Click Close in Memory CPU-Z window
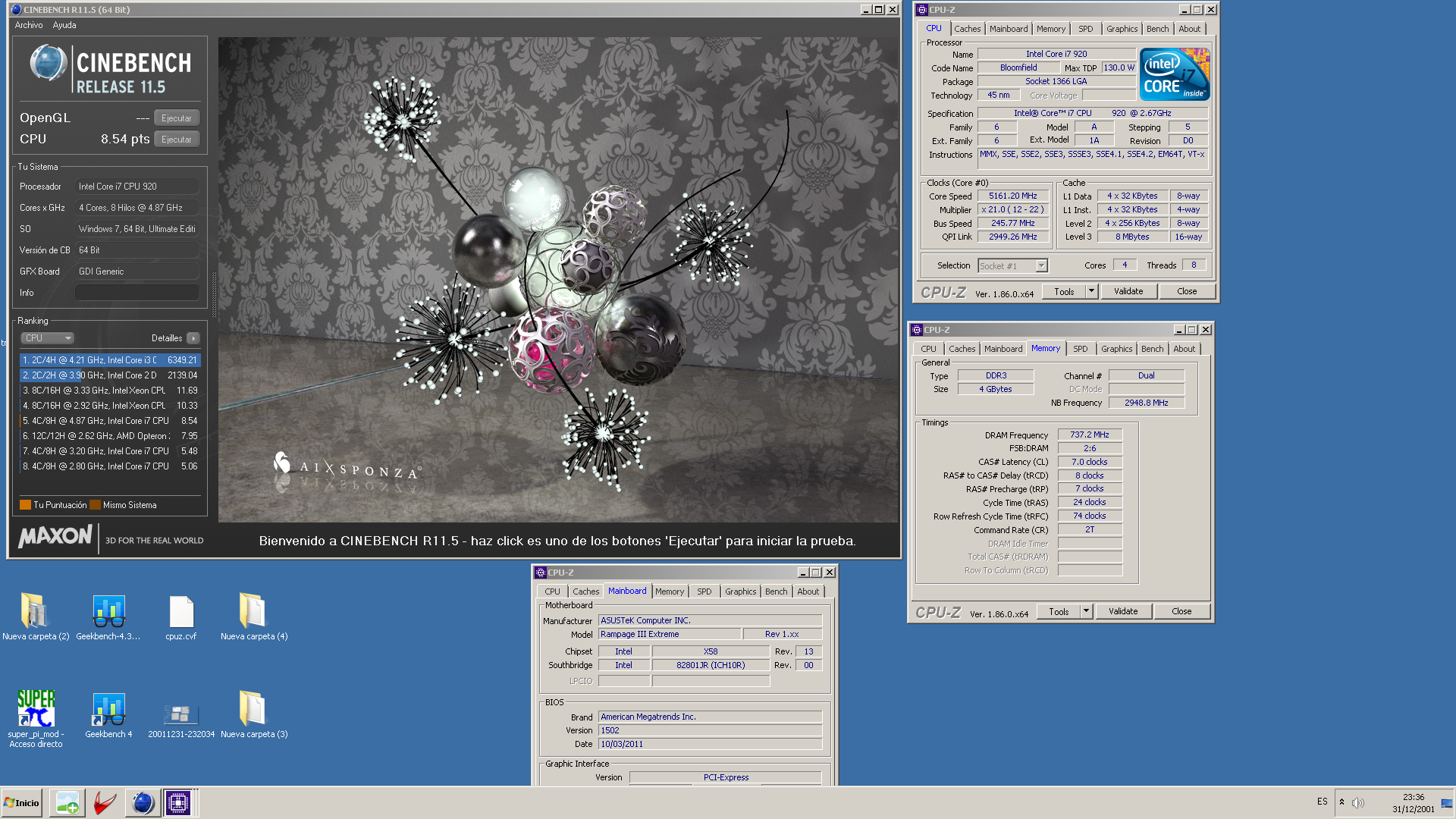 coord(1181,612)
